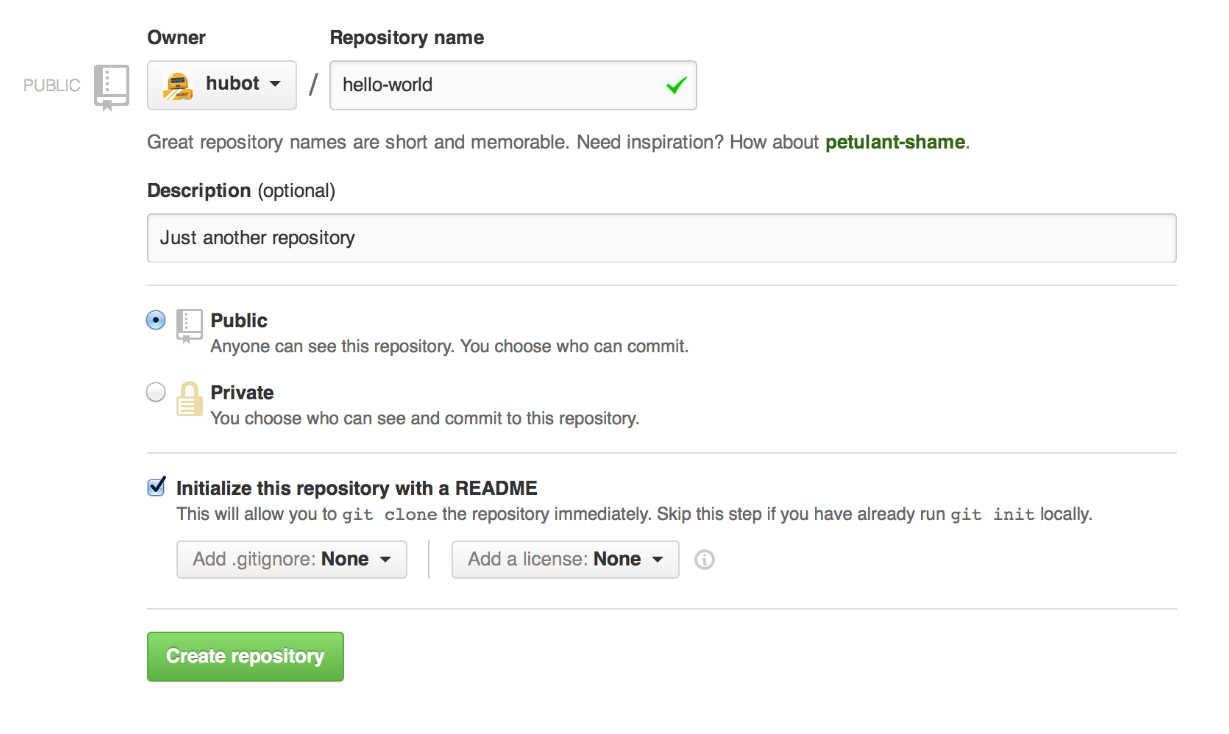Click the public repository book icon beside PUBLIC label
This screenshot has height=734, width=1229.
coord(111,87)
